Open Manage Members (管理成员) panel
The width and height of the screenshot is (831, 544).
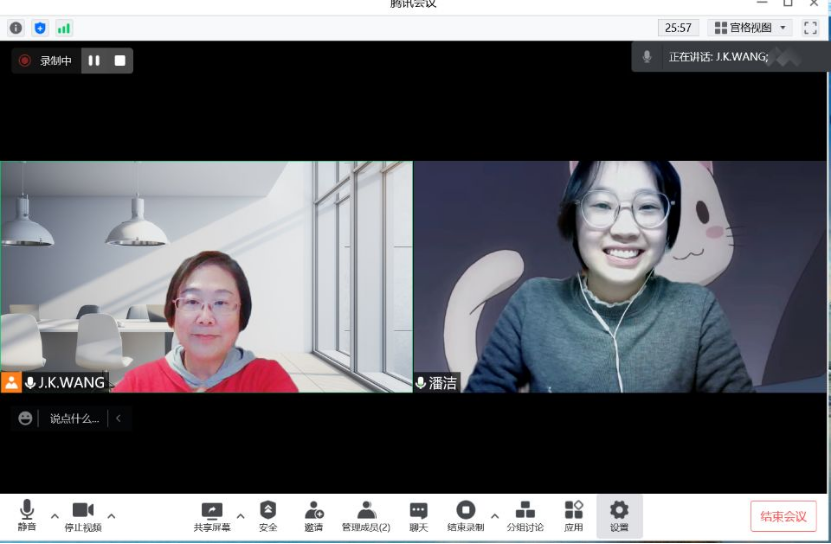[366, 516]
